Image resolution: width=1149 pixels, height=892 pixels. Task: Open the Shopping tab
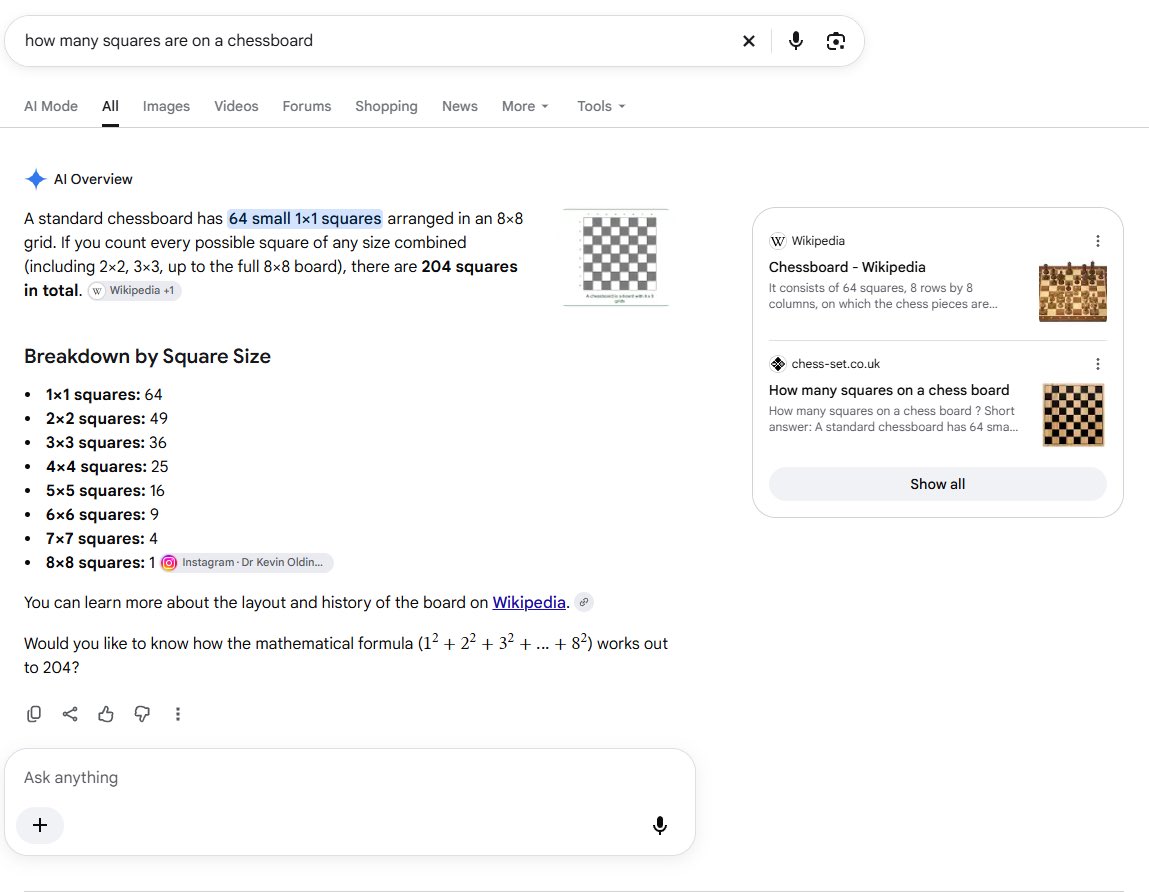pos(386,106)
